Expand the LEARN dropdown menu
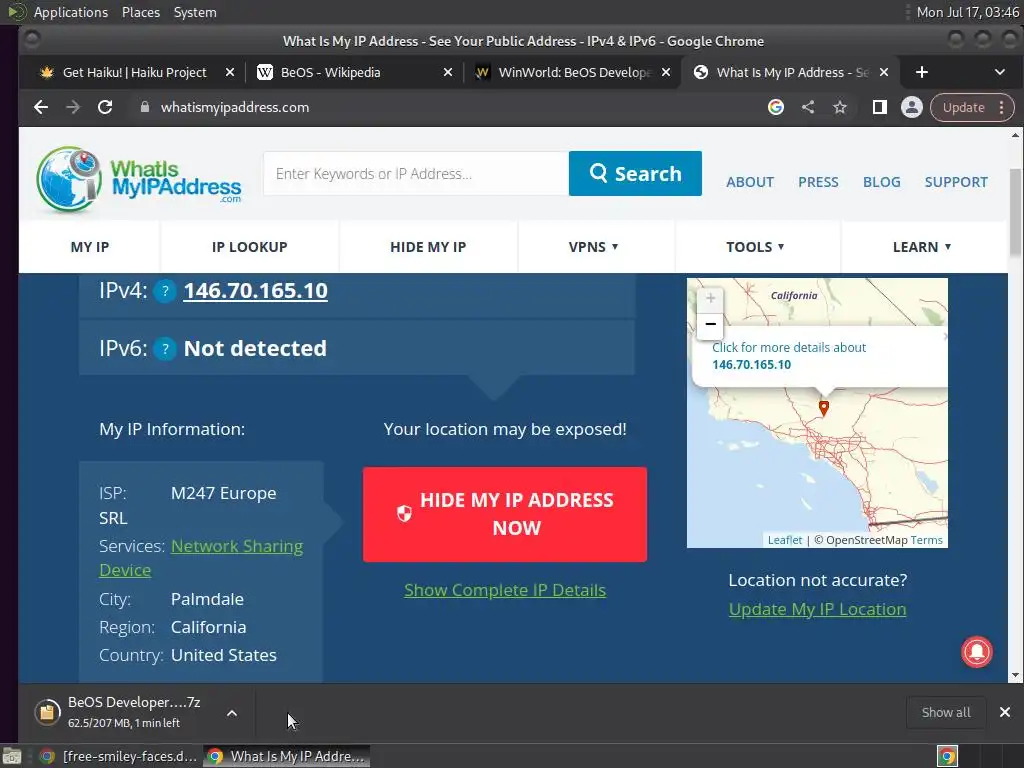1024x768 pixels. point(921,247)
